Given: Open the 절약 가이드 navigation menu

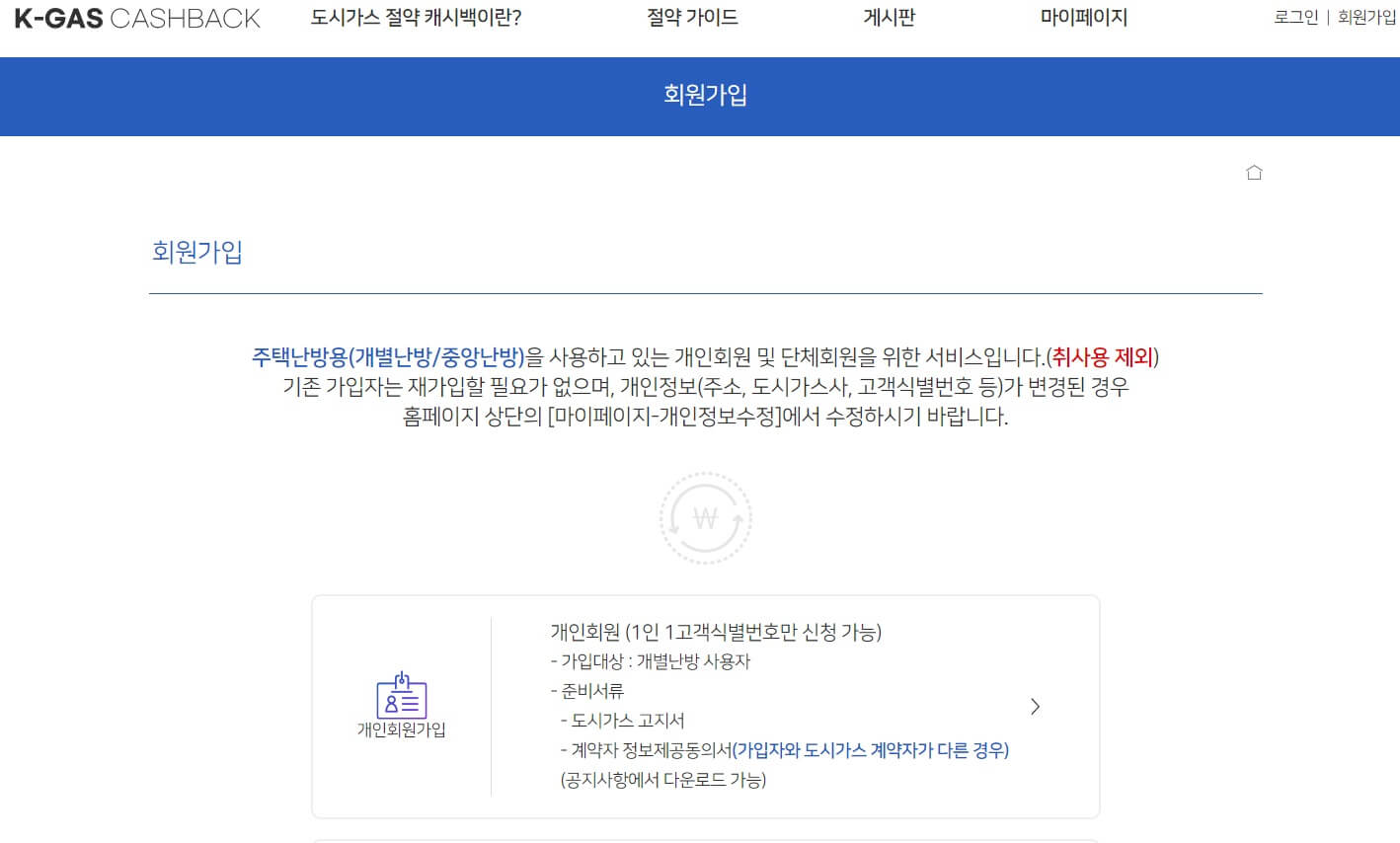Looking at the screenshot, I should click(691, 17).
